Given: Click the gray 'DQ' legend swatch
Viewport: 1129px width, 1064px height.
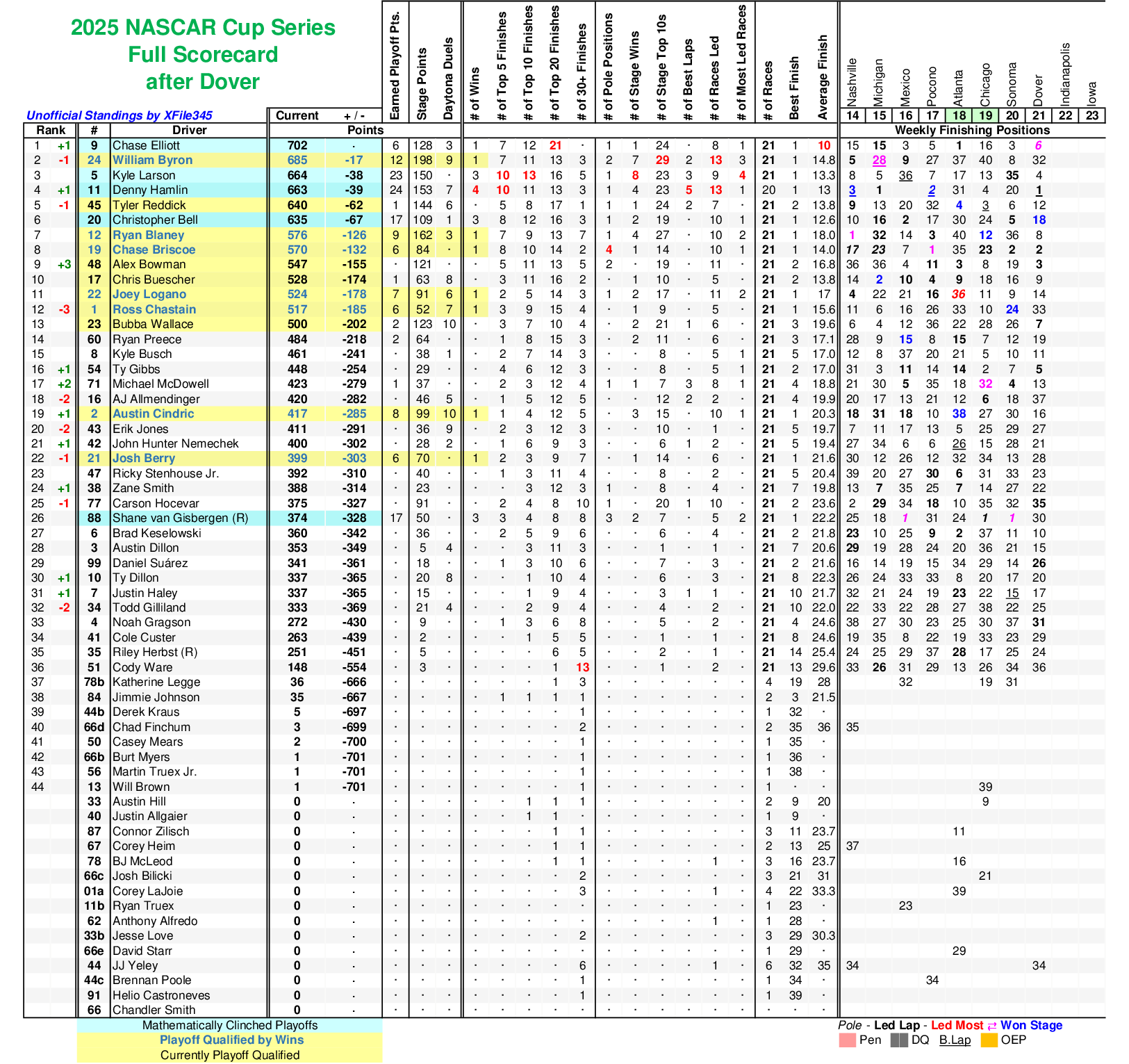Looking at the screenshot, I should point(899,1040).
